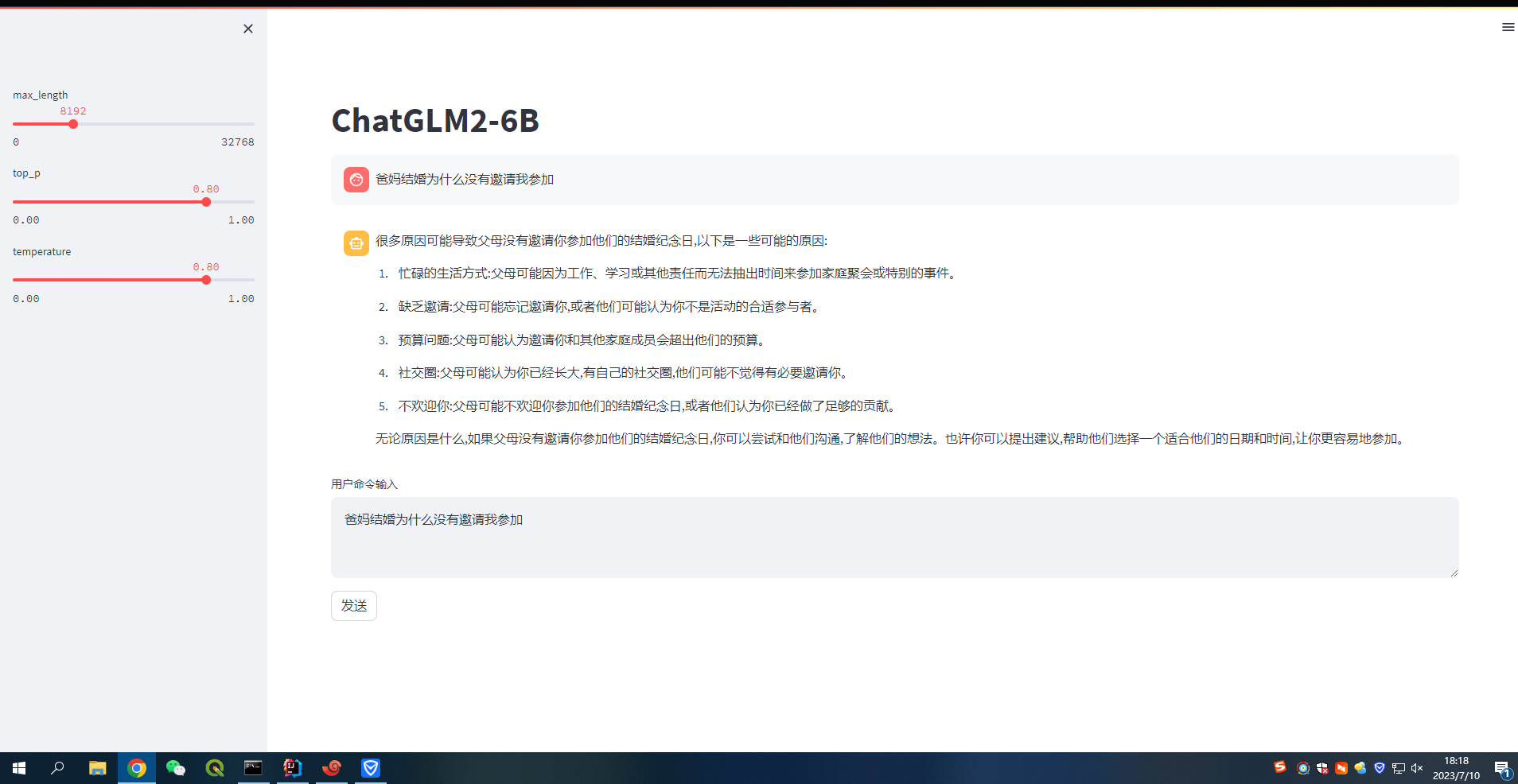Viewport: 1518px width, 784px height.
Task: Open File Explorer from the taskbar
Action: pyautogui.click(x=97, y=768)
